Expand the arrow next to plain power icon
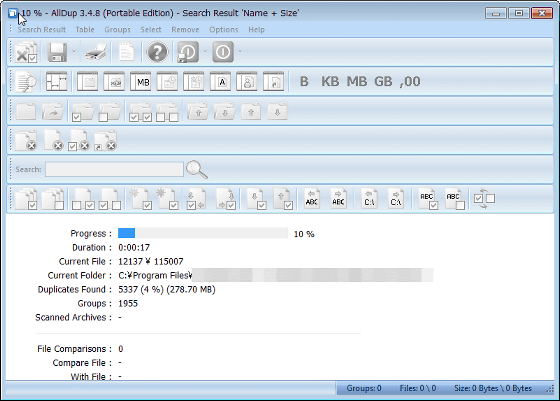Screen dimensions: 560x401 click(x=240, y=51)
